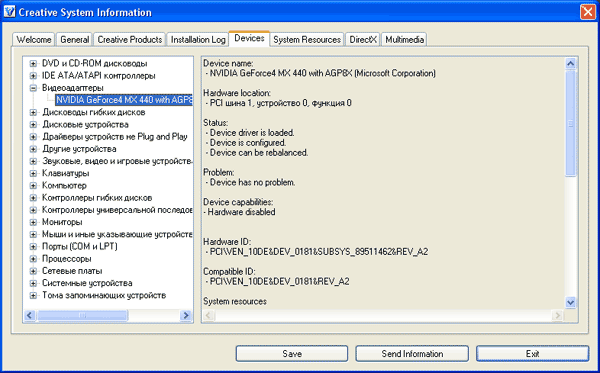
Task: Expand the Клавиатуры node
Action: [x=33, y=173]
